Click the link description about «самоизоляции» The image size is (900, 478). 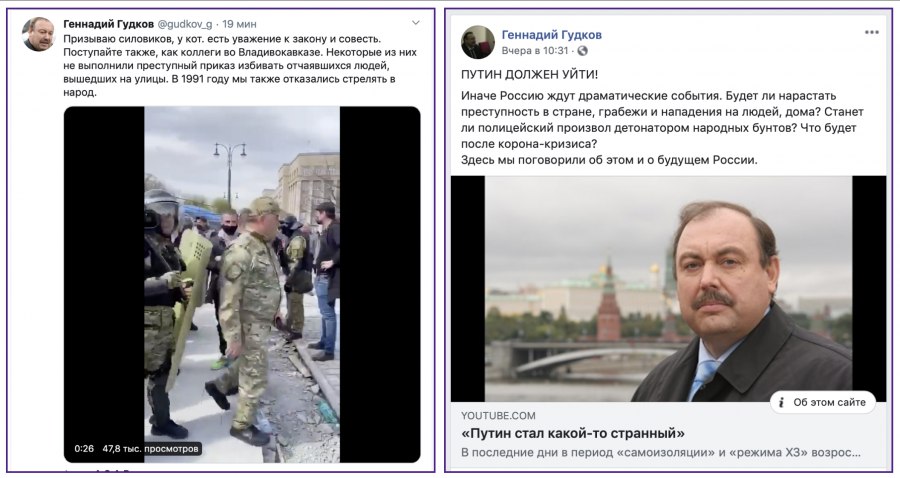tap(661, 452)
